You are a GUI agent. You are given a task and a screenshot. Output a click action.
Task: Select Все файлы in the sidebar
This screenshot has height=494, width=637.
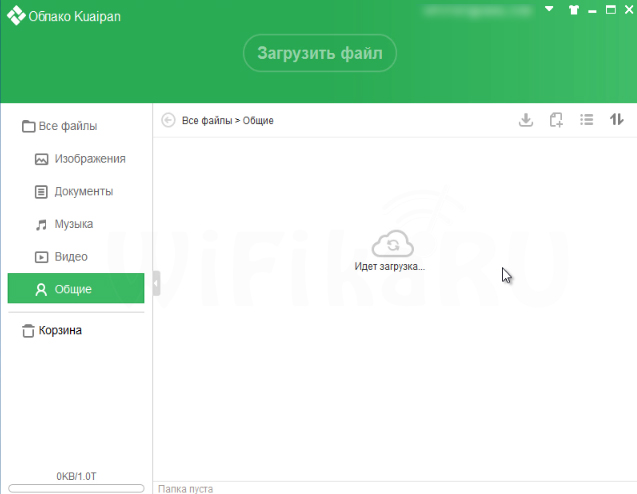[x=67, y=126]
